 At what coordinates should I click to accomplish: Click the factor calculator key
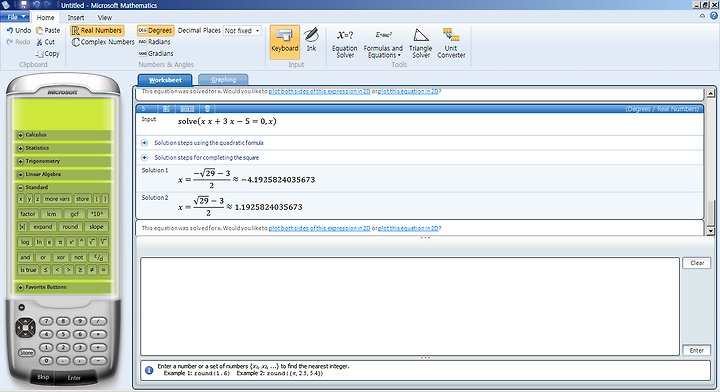coord(28,214)
